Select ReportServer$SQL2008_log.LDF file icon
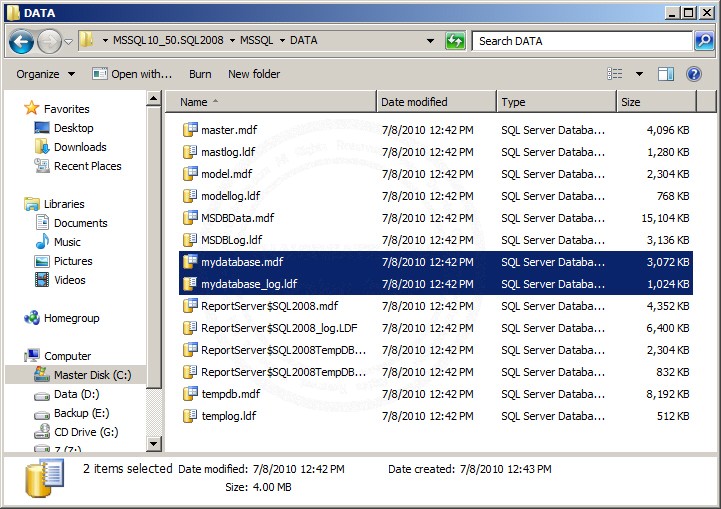Viewport: 721px width, 509px height. pyautogui.click(x=190, y=328)
